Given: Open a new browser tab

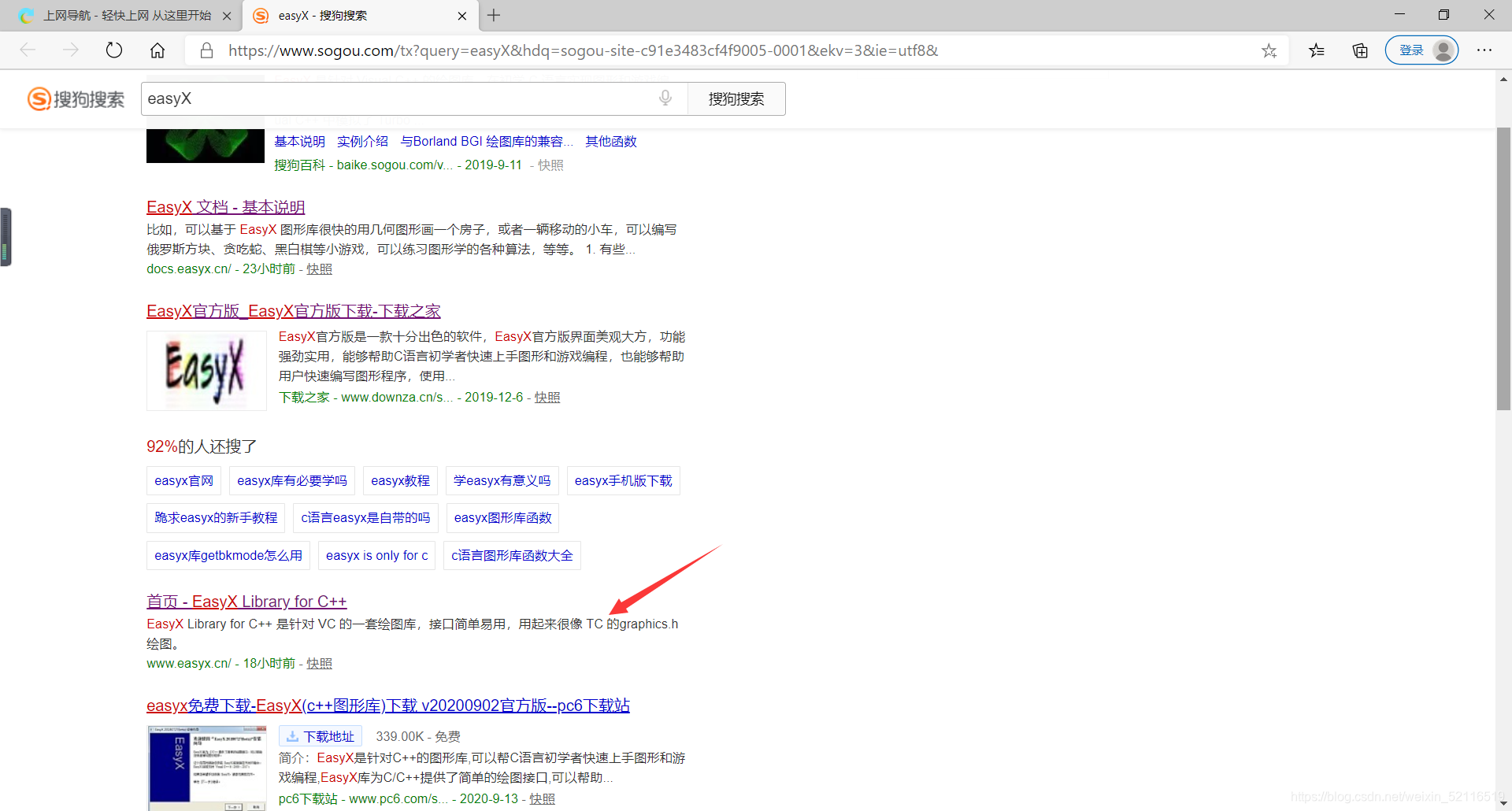Looking at the screenshot, I should [494, 15].
